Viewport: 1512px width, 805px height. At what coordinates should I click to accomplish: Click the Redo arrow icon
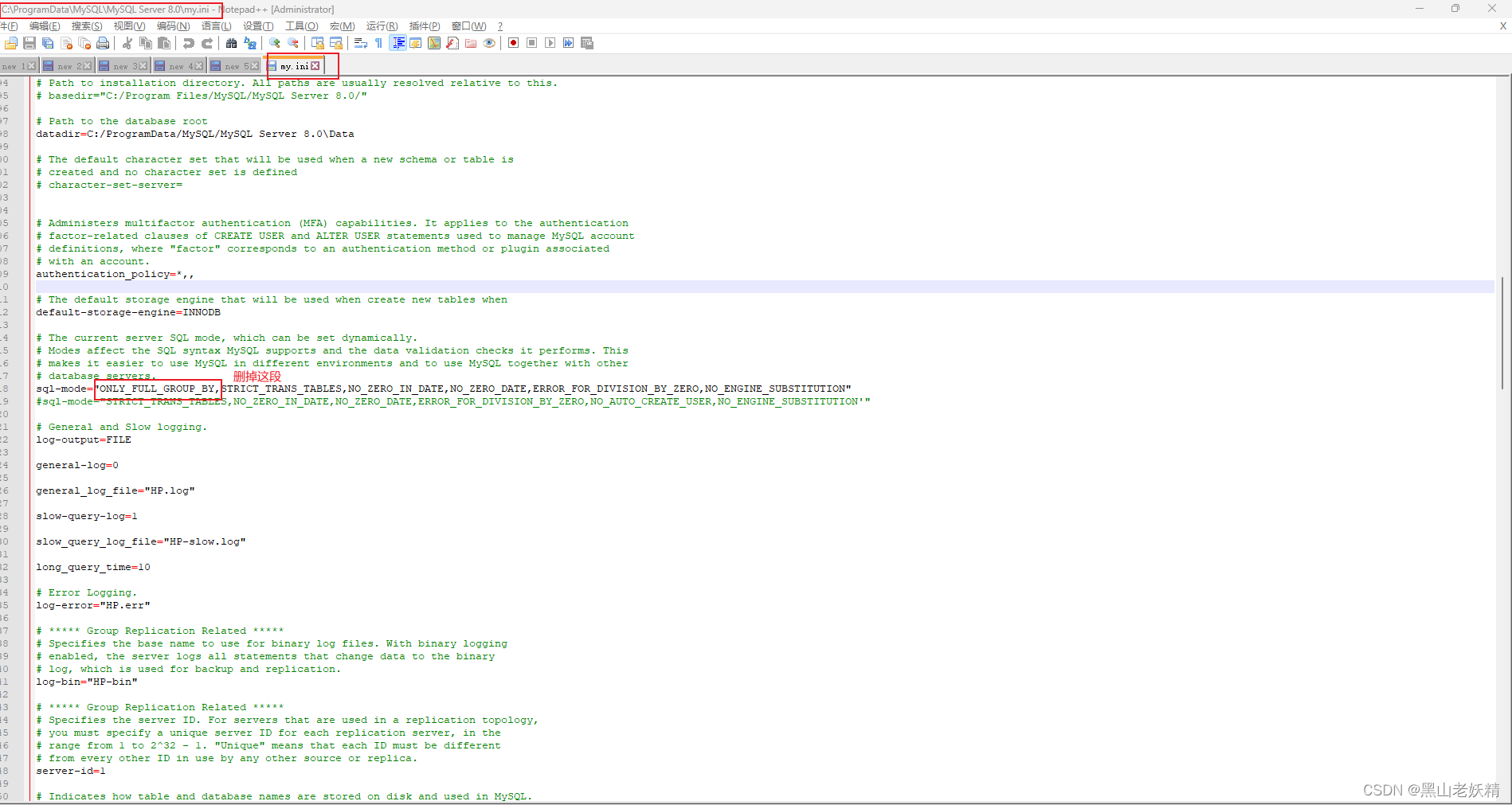pos(207,43)
